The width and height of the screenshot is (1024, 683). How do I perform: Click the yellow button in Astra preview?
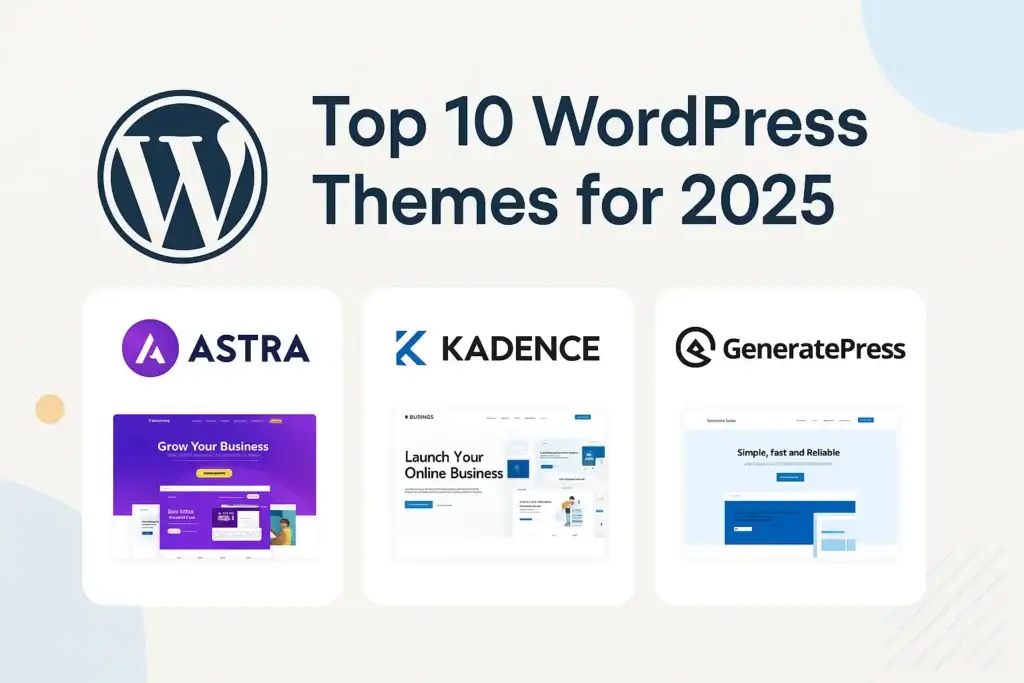pyautogui.click(x=214, y=473)
